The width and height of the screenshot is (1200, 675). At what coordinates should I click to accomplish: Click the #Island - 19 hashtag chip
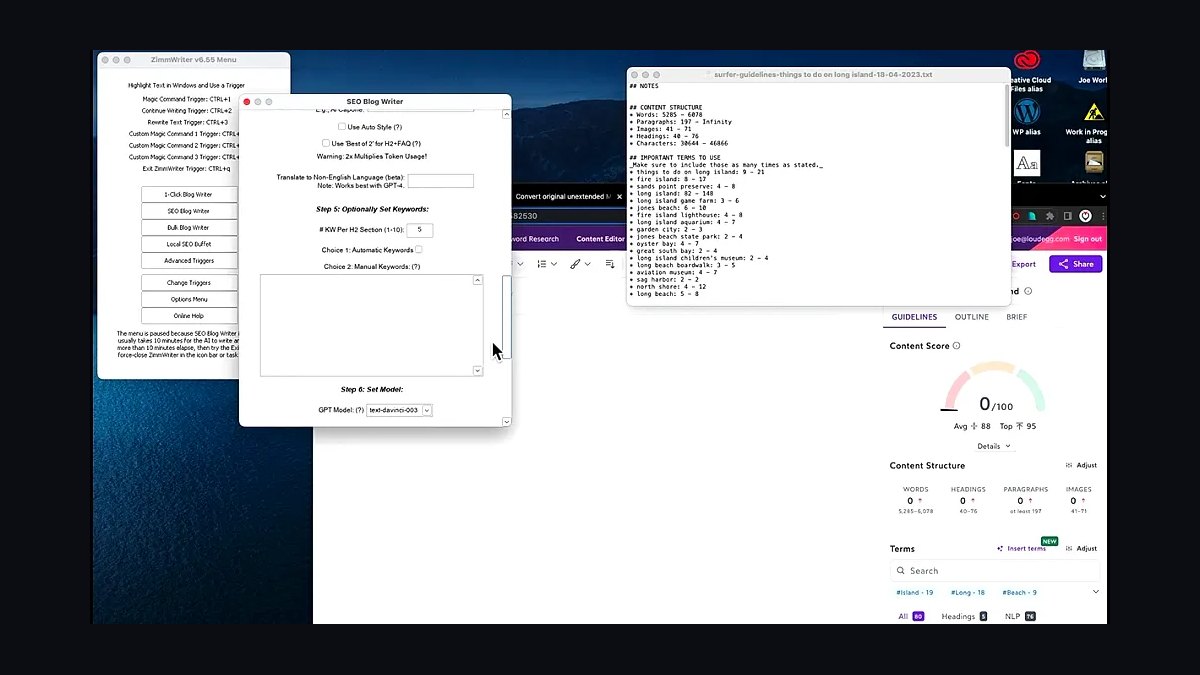pyautogui.click(x=915, y=593)
